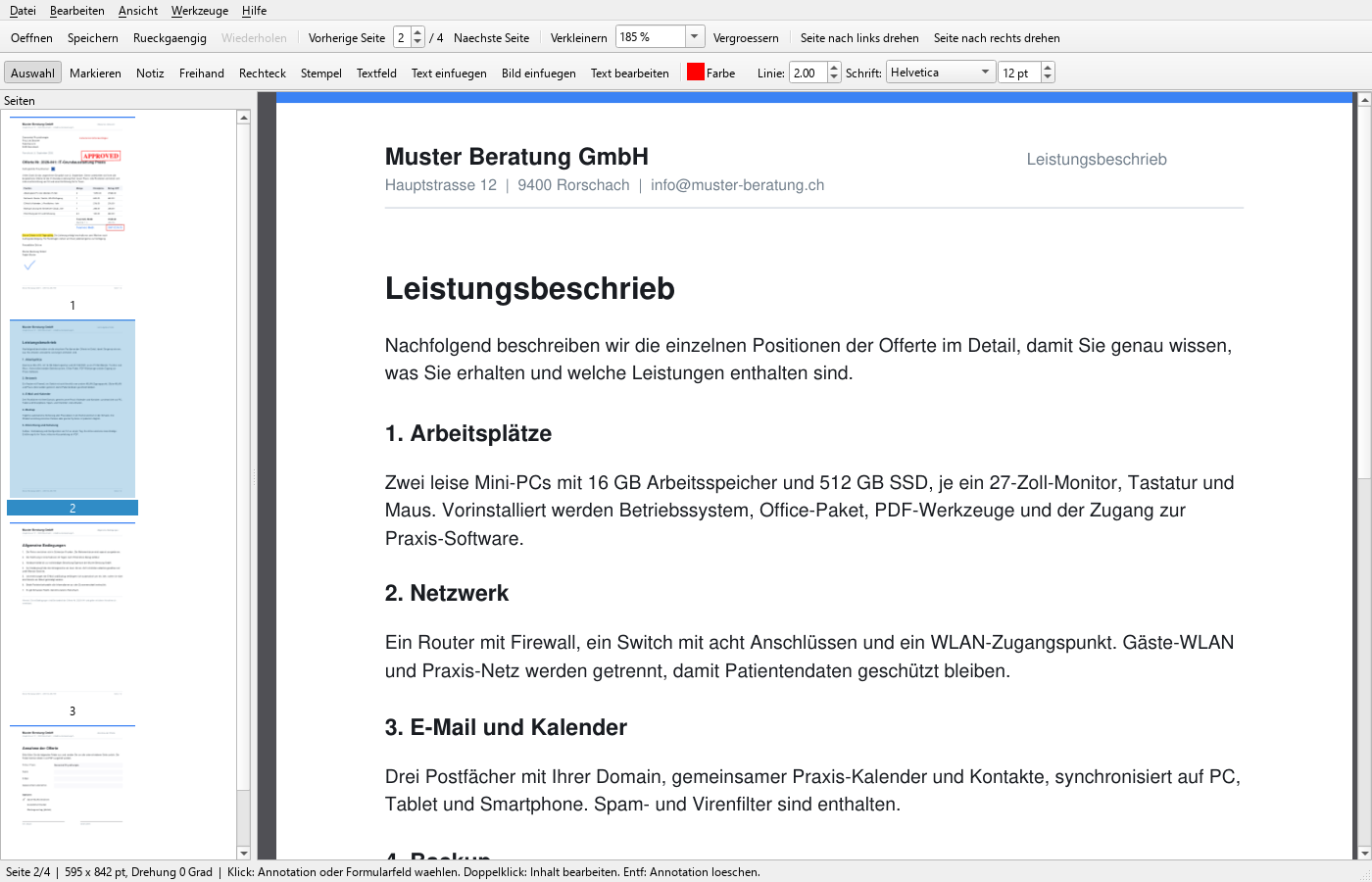Click the 'Seiten' panel label
This screenshot has height=882, width=1372.
pos(20,101)
